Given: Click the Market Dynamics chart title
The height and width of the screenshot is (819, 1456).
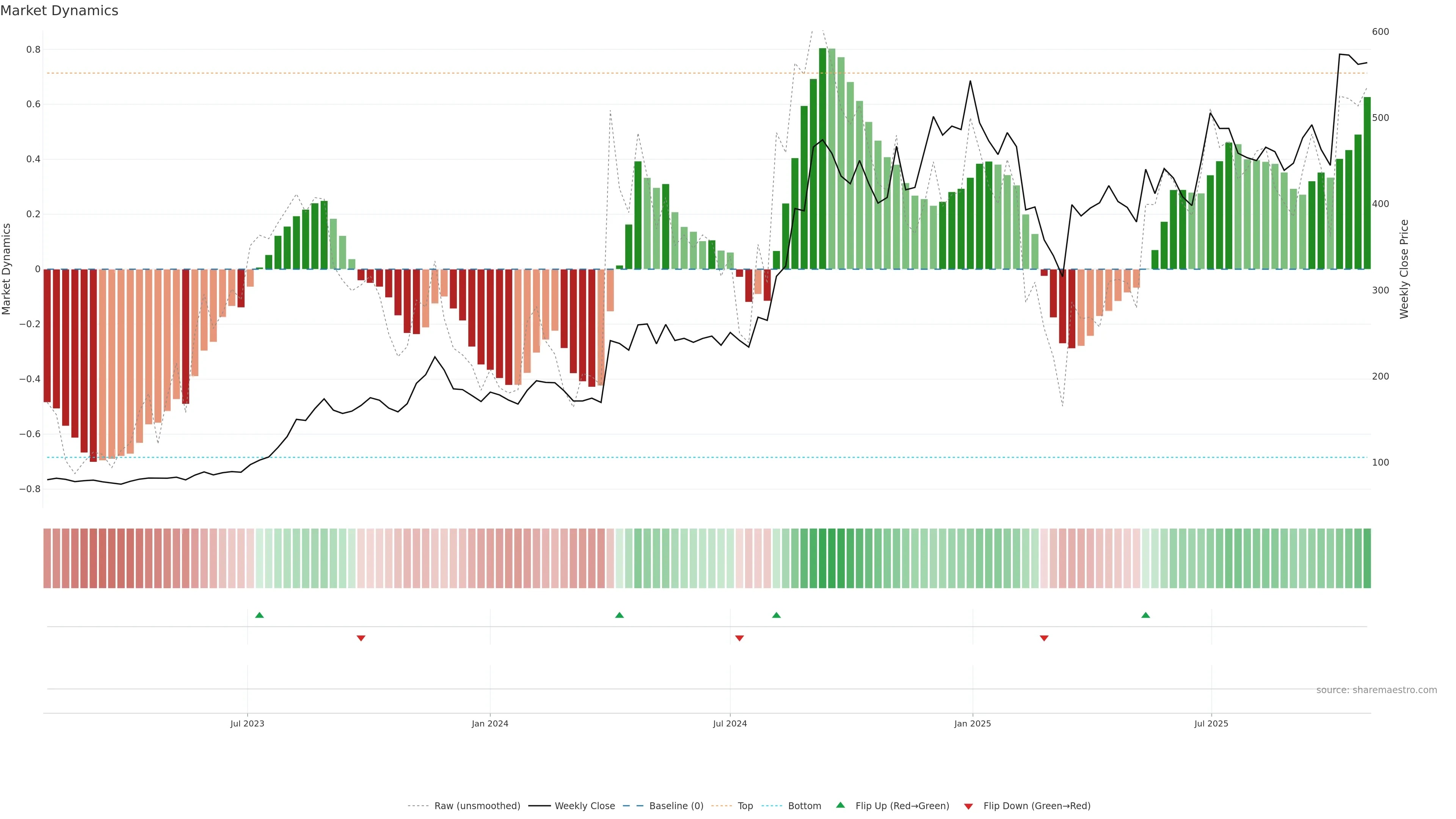Looking at the screenshot, I should (60, 11).
